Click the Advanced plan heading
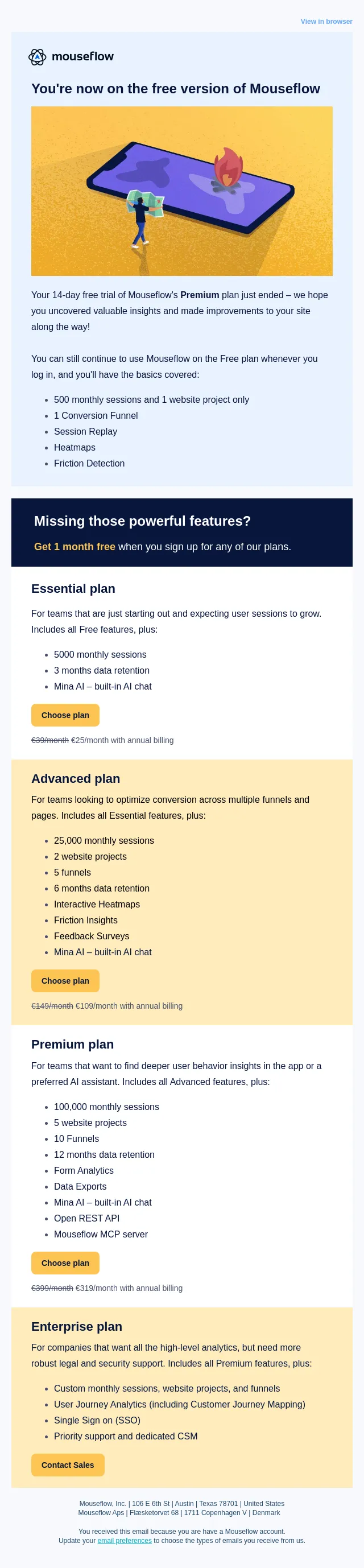364x1568 pixels. point(76,778)
